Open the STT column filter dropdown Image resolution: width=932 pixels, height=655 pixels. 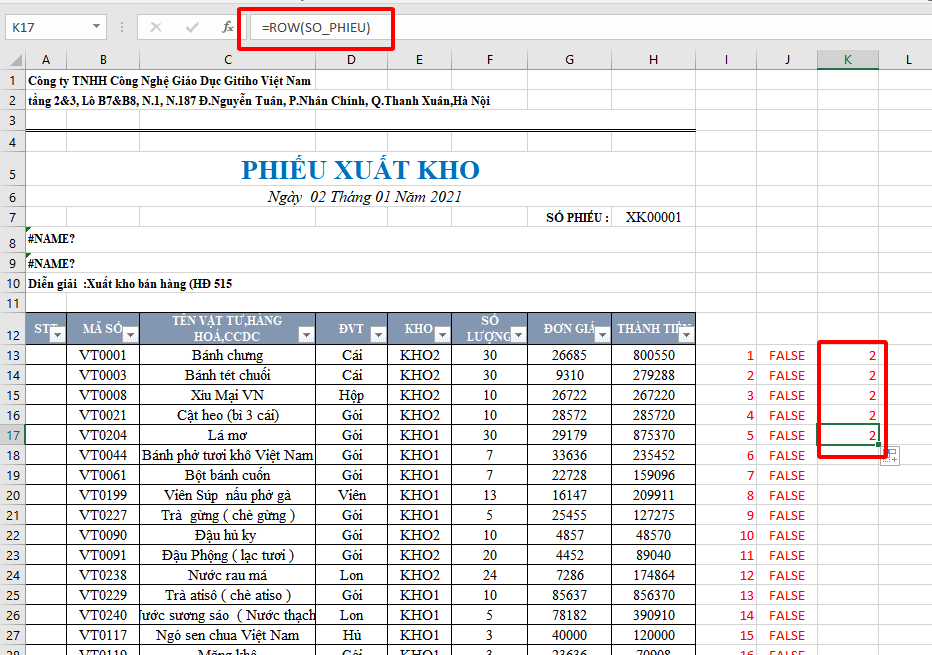click(x=57, y=336)
